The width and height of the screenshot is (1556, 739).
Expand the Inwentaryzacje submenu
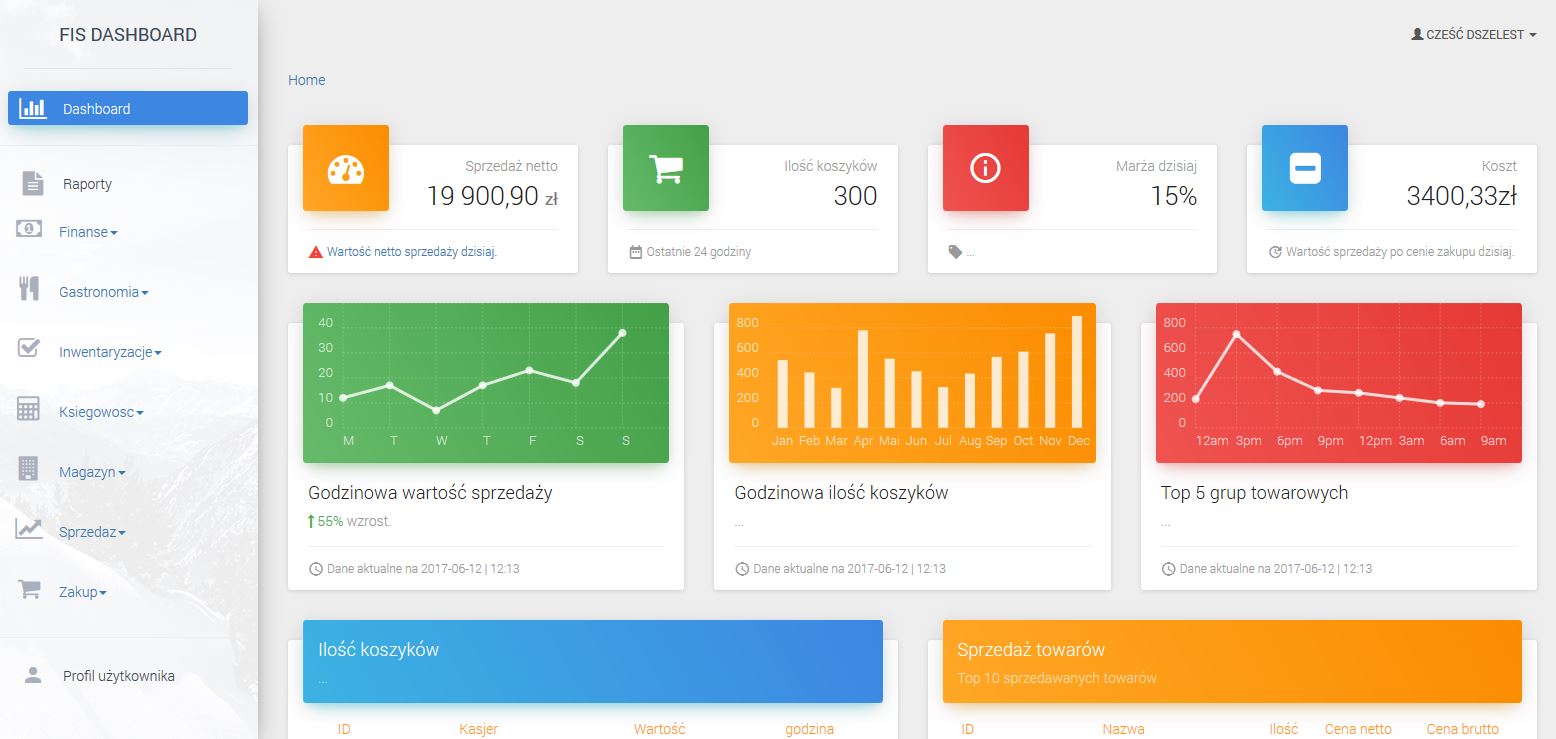click(x=110, y=352)
